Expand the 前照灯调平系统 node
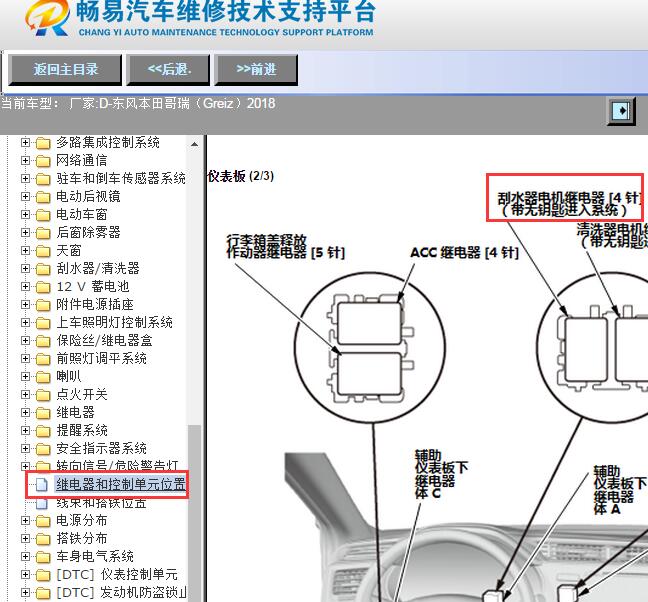The image size is (648, 602). coord(25,359)
